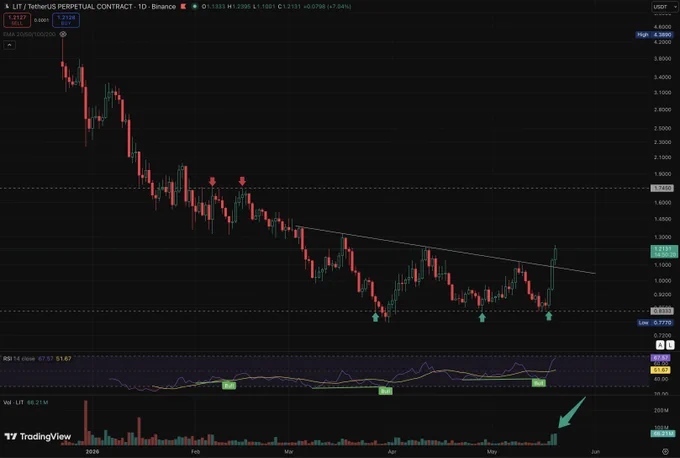The height and width of the screenshot is (458, 680).
Task: Click the Mar label on time axis
Action: tap(289, 451)
